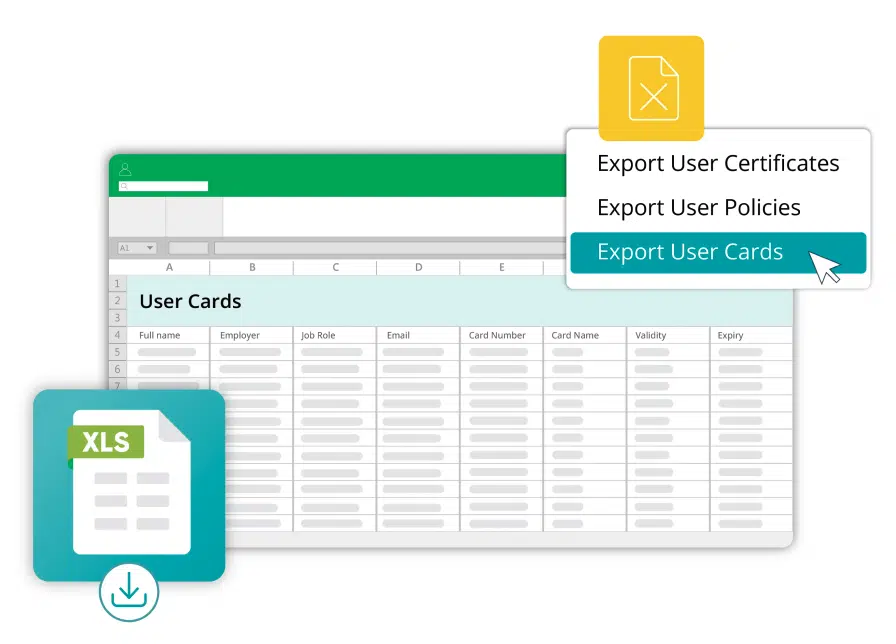The height and width of the screenshot is (644, 896).
Task: Select column E header
Action: [502, 267]
